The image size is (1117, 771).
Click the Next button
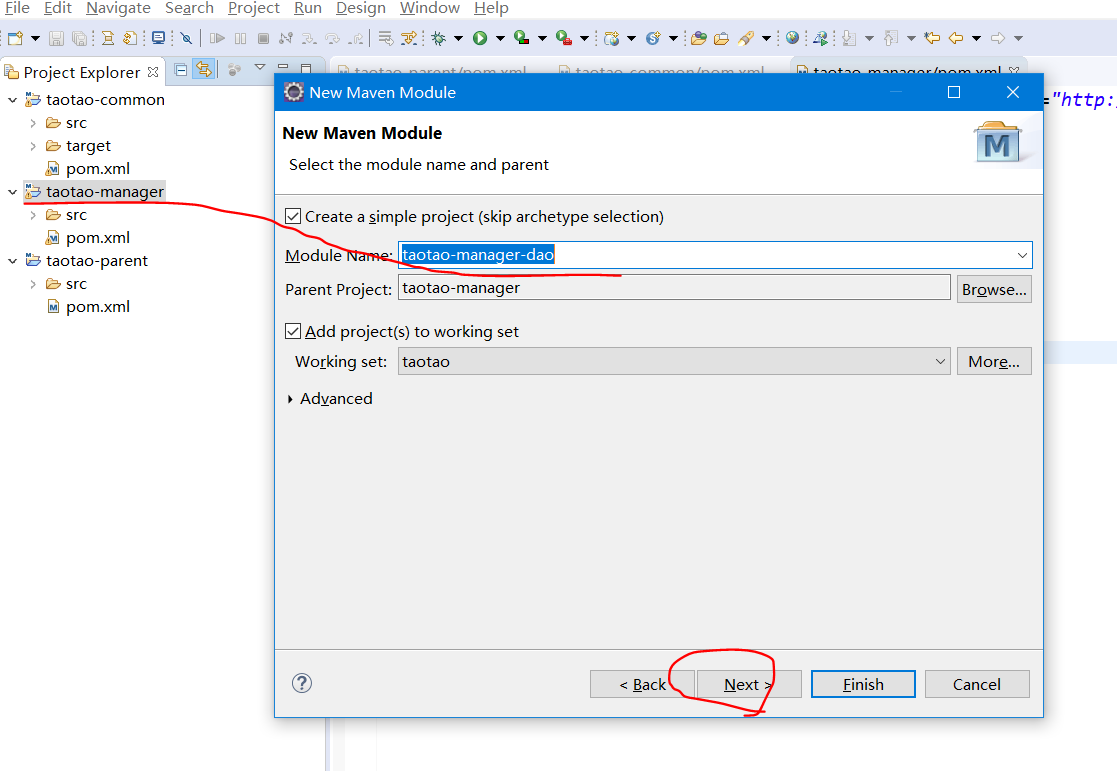(x=749, y=684)
